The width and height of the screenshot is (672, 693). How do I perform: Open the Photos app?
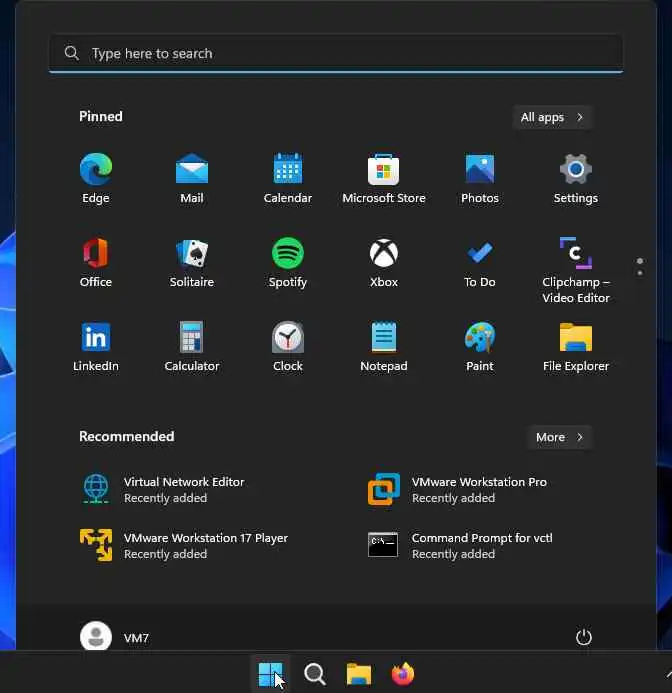click(480, 178)
